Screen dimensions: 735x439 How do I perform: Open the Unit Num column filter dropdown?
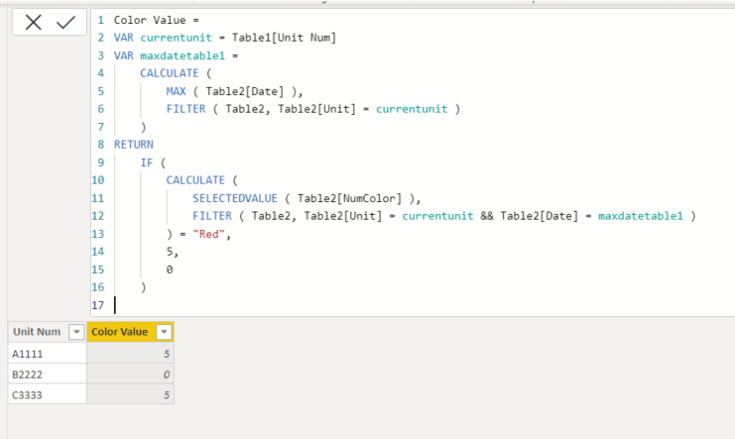(76, 332)
